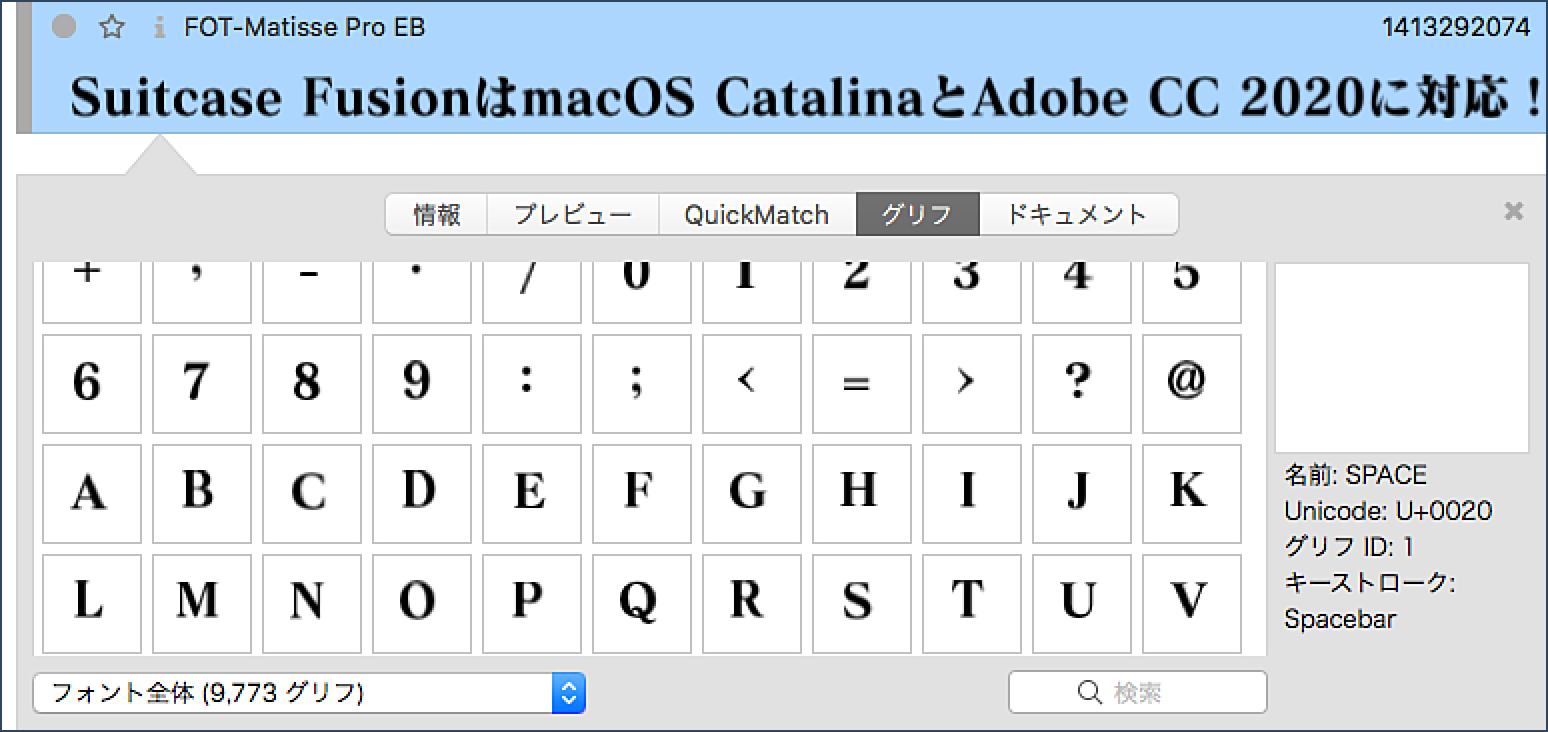Select the letter I glyph

[972, 494]
